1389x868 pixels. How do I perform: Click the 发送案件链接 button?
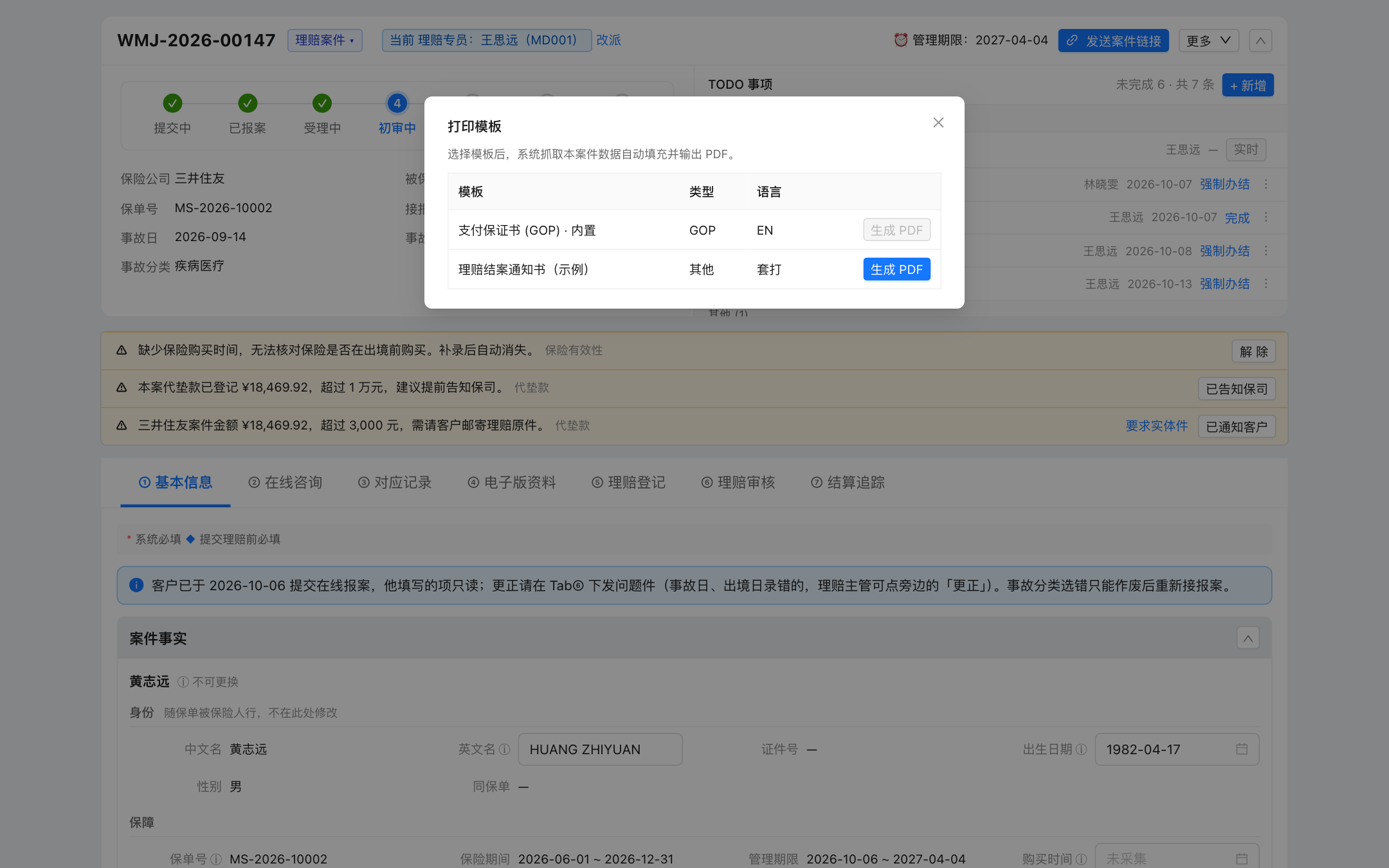click(x=1113, y=41)
